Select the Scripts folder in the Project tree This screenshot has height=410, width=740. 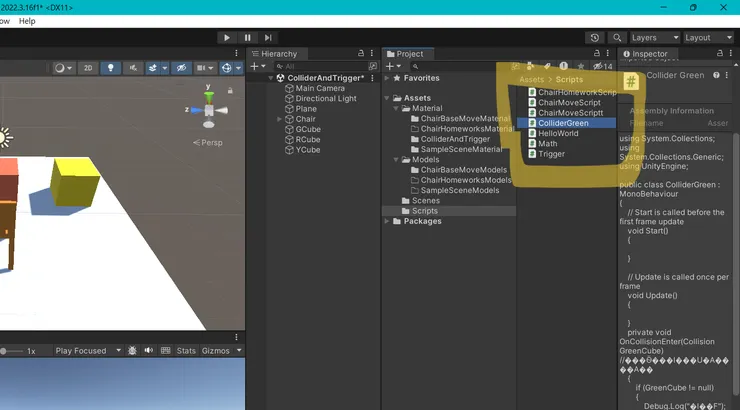point(425,211)
